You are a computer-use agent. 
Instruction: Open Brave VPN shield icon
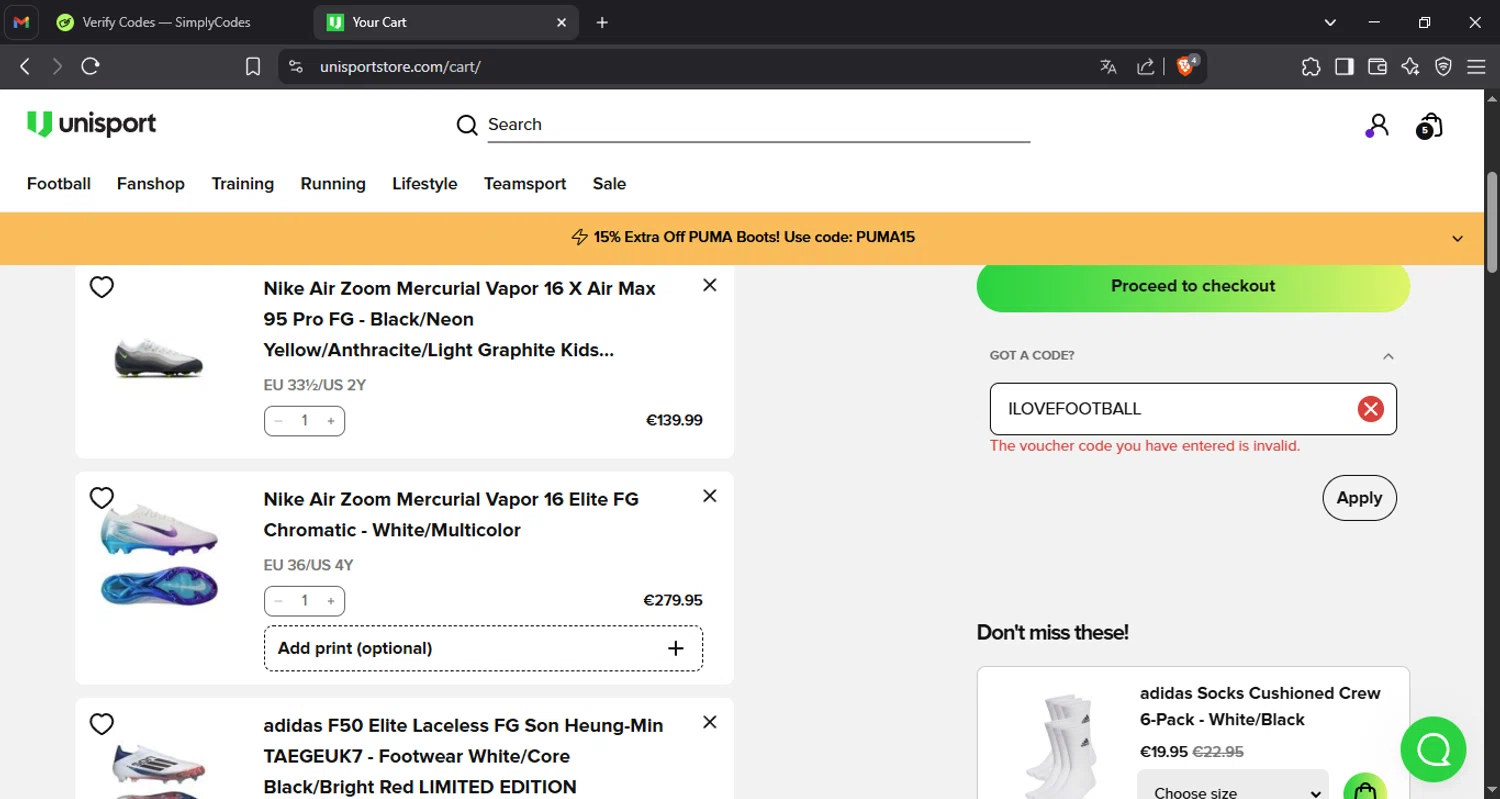coord(1443,66)
